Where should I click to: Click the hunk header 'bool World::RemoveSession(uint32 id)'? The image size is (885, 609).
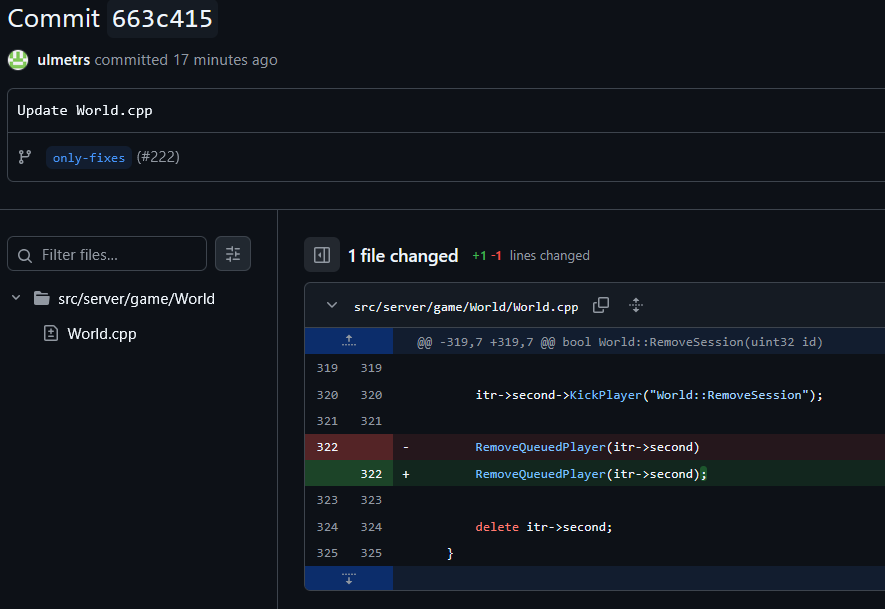click(693, 342)
